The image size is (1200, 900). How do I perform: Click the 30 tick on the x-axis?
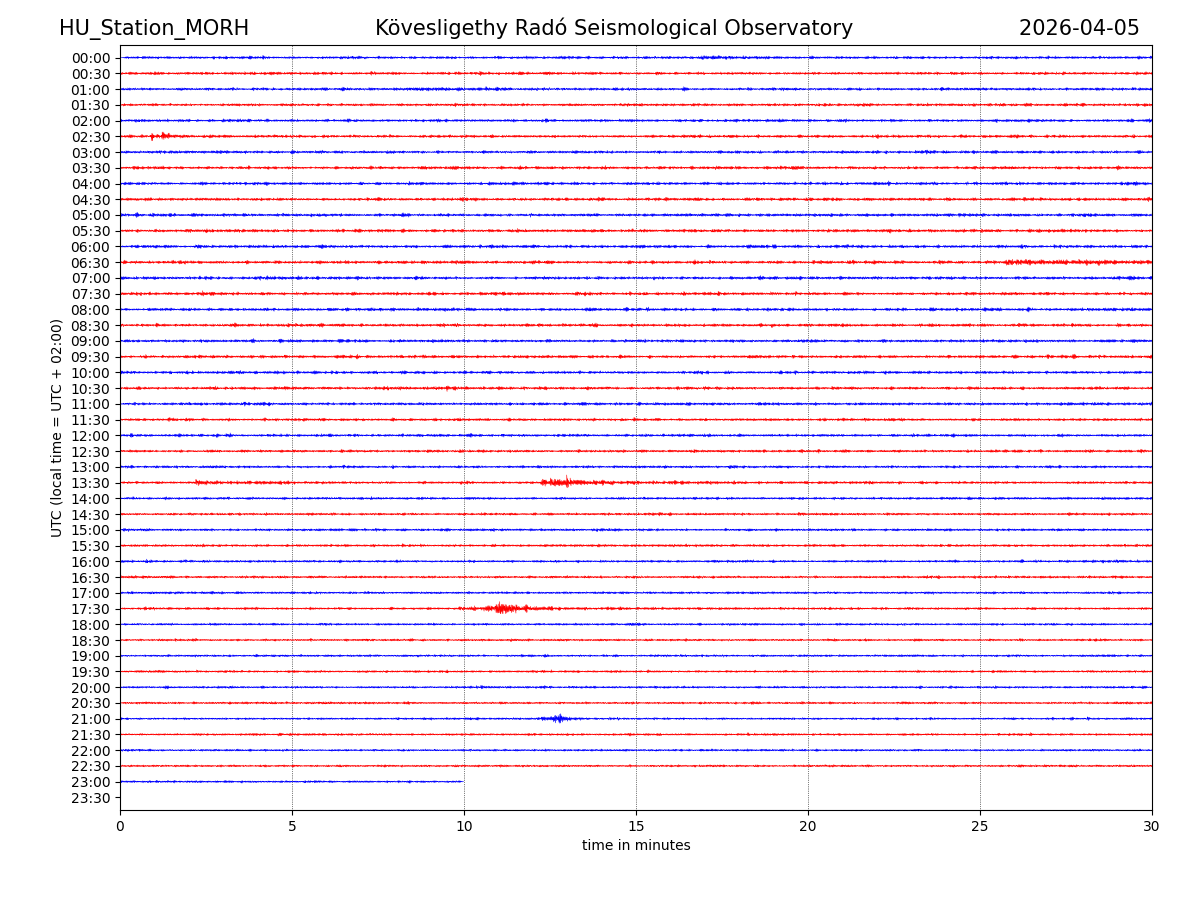1151,827
